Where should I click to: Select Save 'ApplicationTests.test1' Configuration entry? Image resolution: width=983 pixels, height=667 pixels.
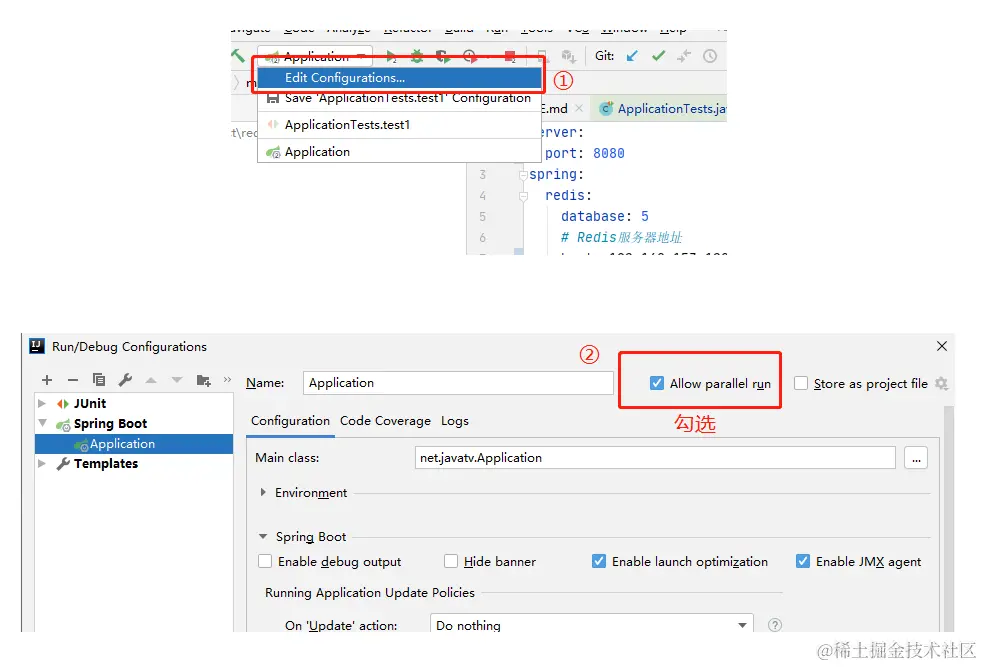click(399, 98)
